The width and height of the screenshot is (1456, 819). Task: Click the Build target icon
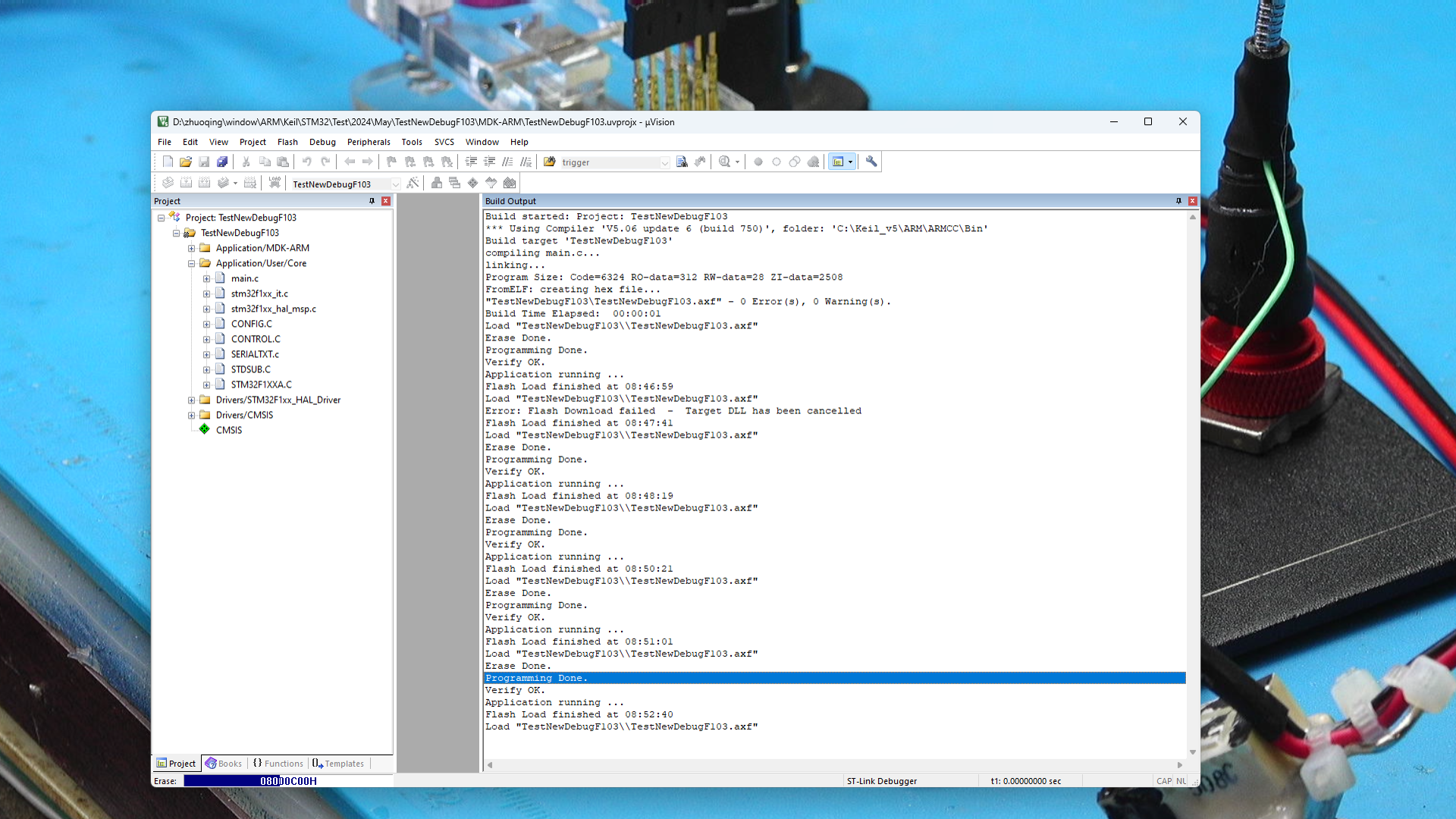[187, 183]
